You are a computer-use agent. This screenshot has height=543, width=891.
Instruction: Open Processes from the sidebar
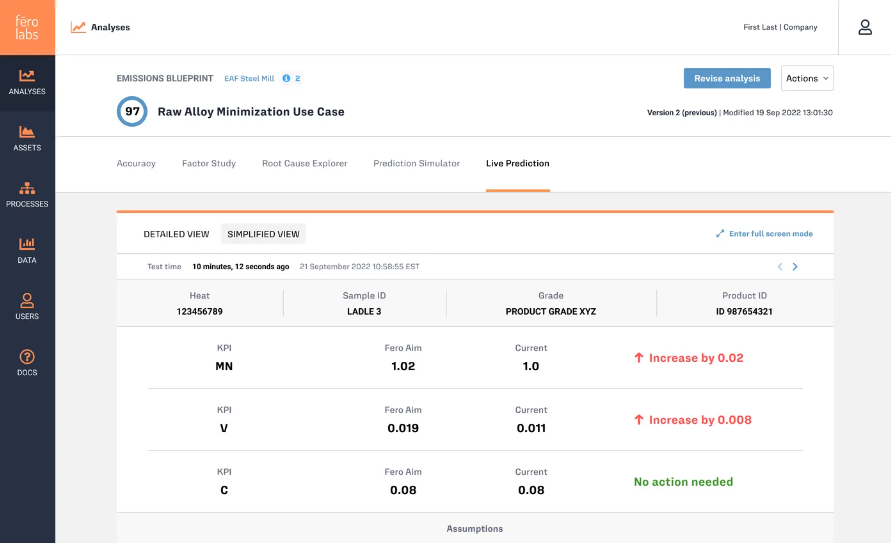pyautogui.click(x=27, y=195)
